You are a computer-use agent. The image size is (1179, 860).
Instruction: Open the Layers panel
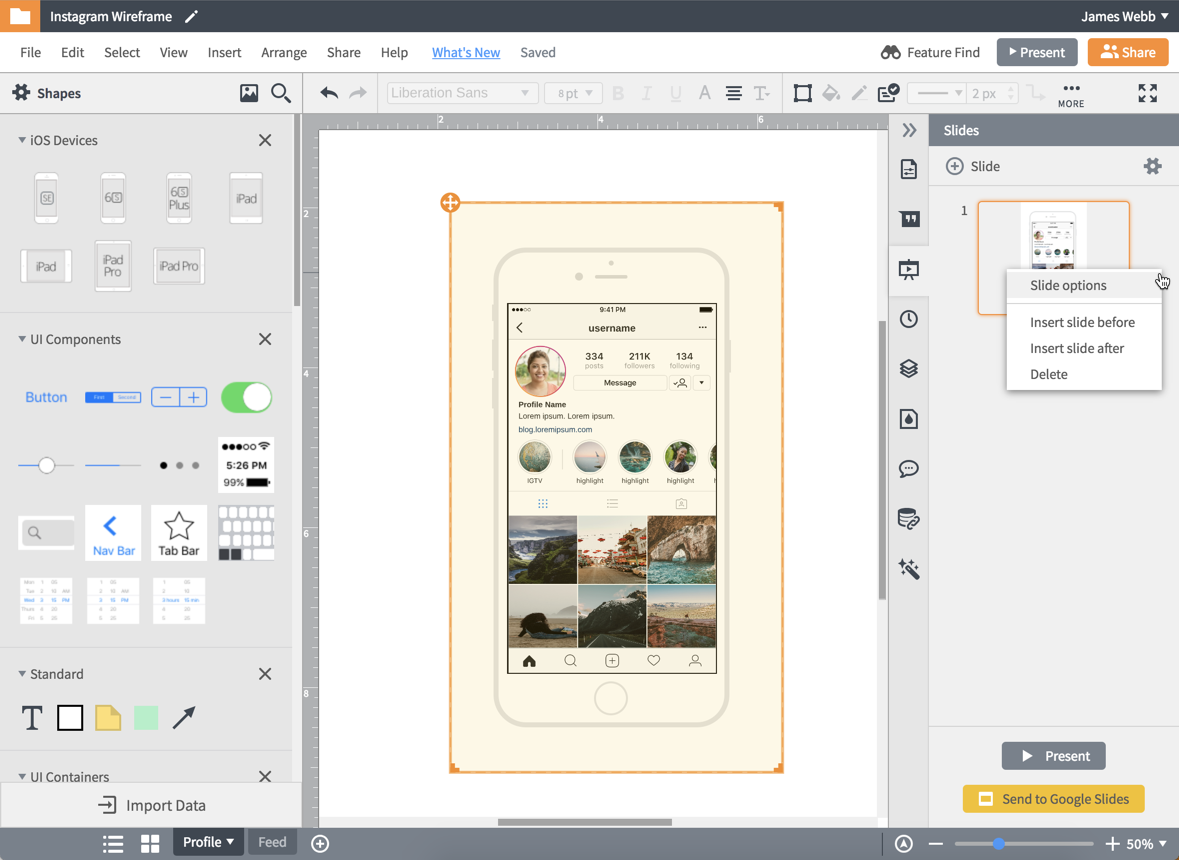coord(908,368)
